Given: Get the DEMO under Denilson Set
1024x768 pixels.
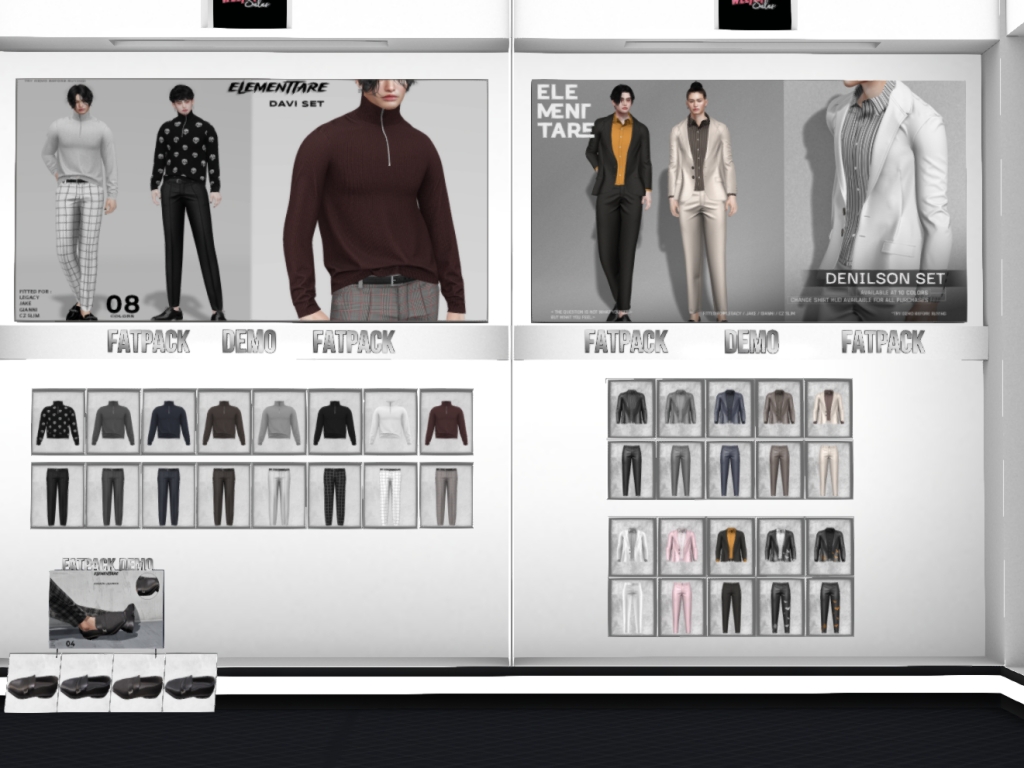Looking at the screenshot, I should (x=751, y=342).
